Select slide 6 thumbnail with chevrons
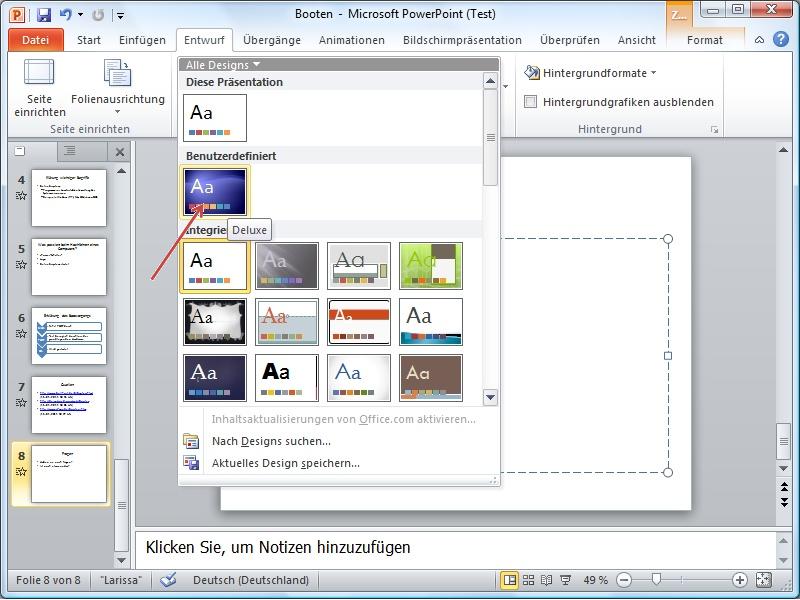Screen dimensions: 800x600 pos(69,336)
